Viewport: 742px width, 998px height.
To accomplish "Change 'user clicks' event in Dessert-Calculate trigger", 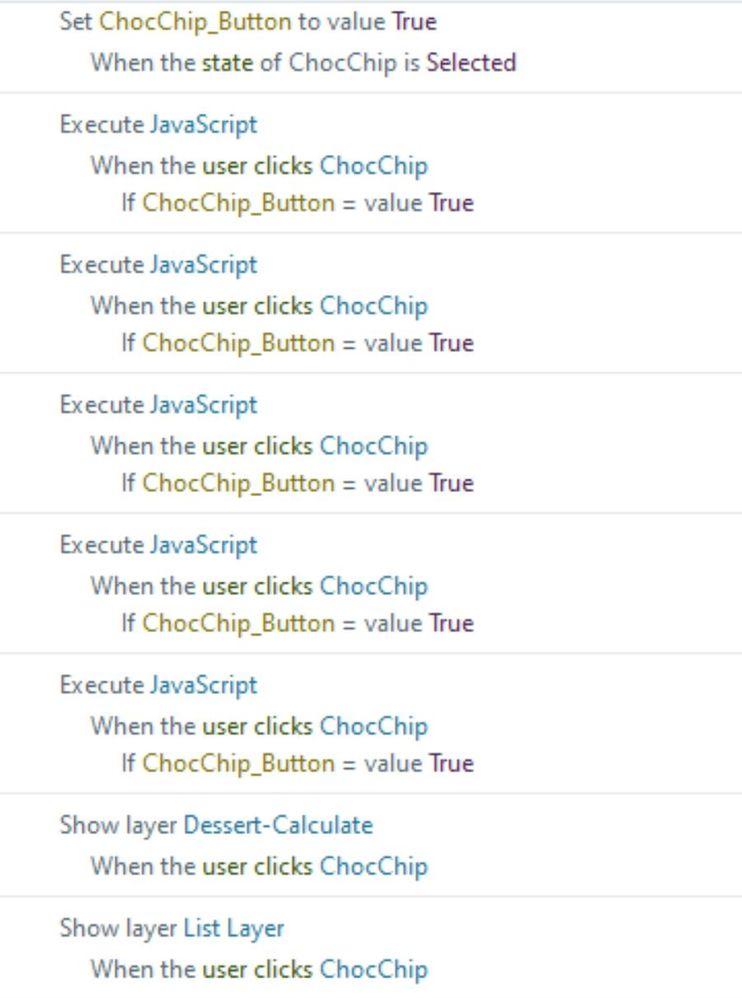I will pos(257,866).
